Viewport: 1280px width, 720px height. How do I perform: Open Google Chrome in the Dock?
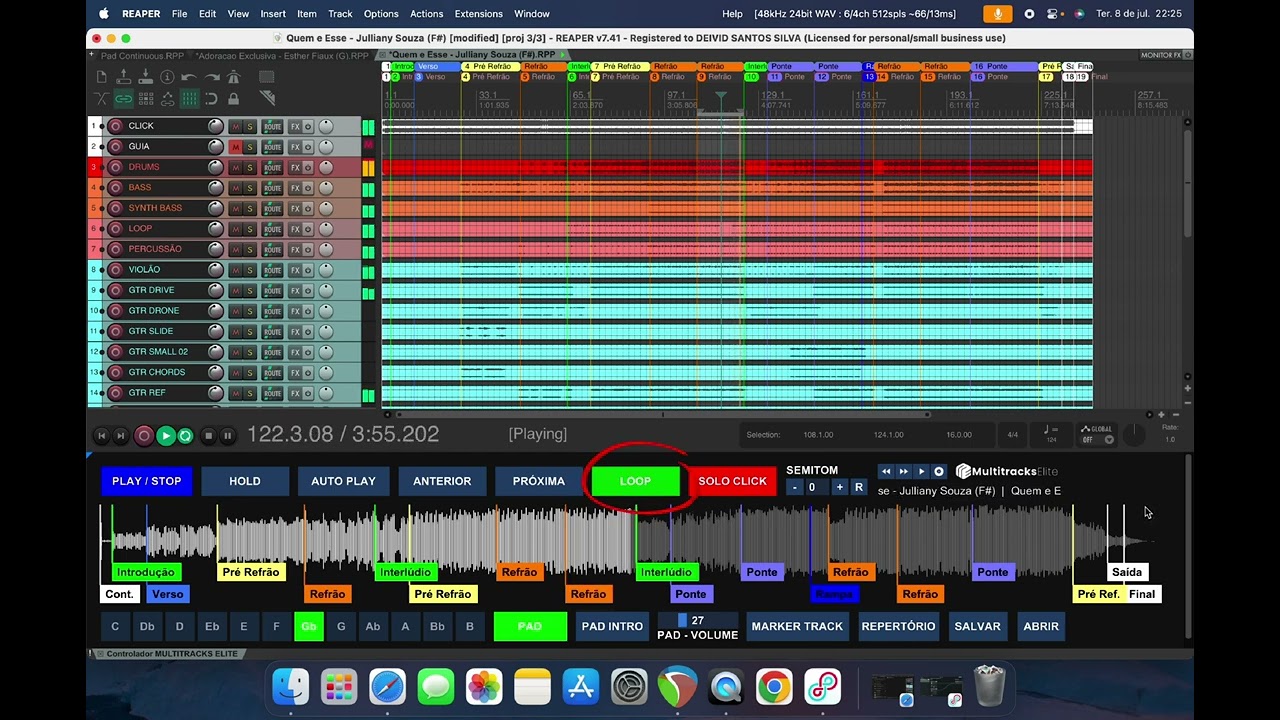(774, 687)
